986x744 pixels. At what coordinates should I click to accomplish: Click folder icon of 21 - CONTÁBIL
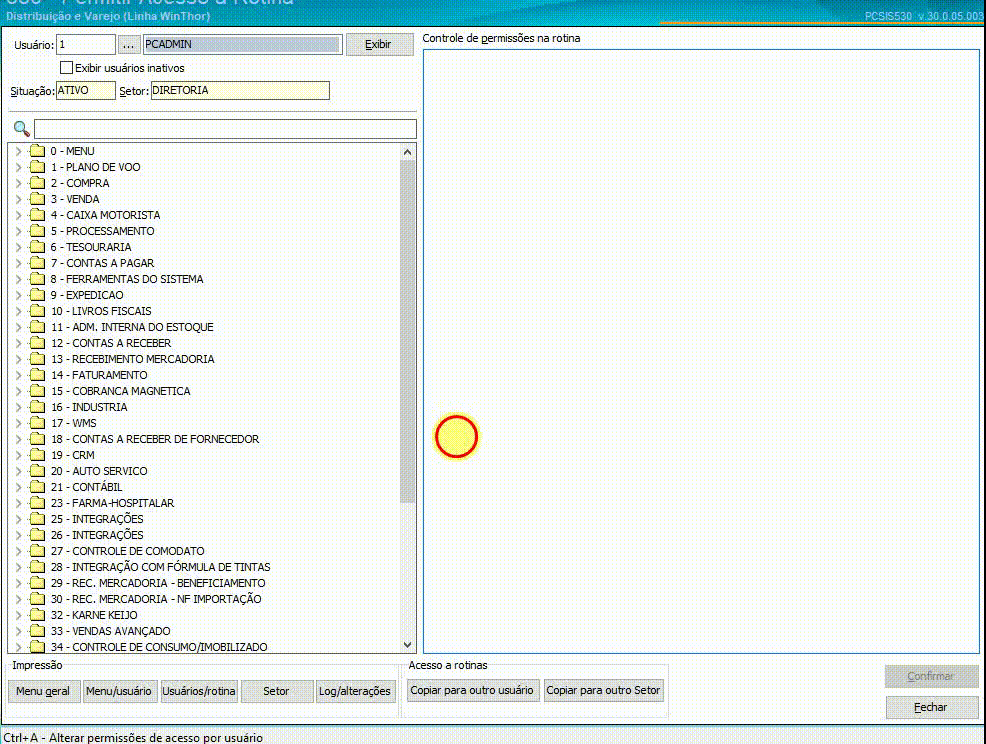38,487
